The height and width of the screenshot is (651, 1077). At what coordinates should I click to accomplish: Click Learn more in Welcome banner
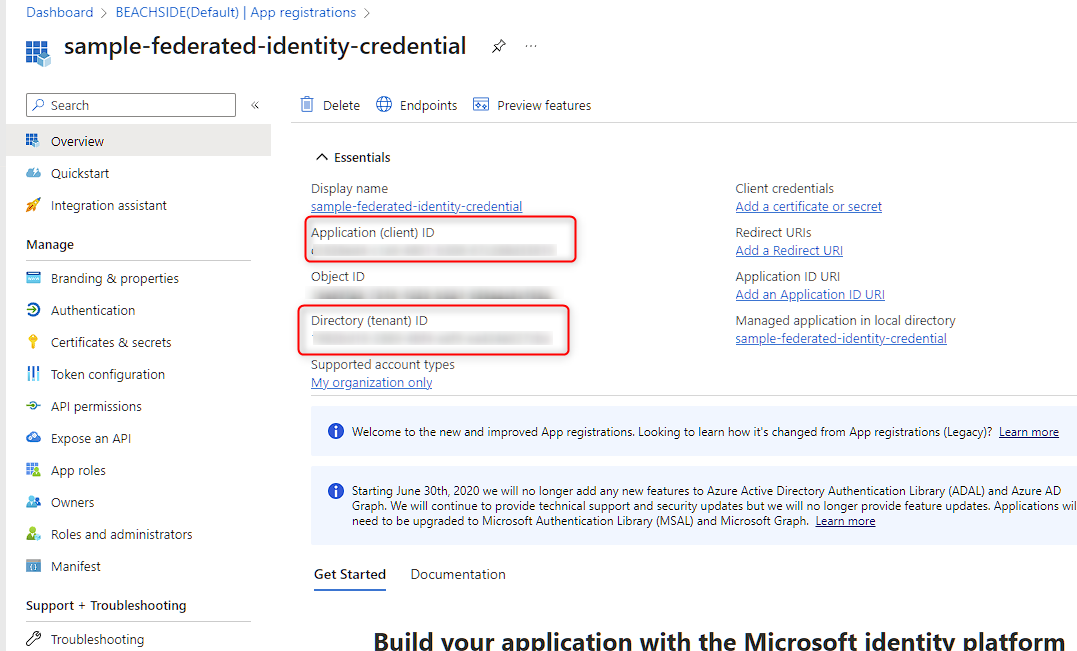[1028, 431]
